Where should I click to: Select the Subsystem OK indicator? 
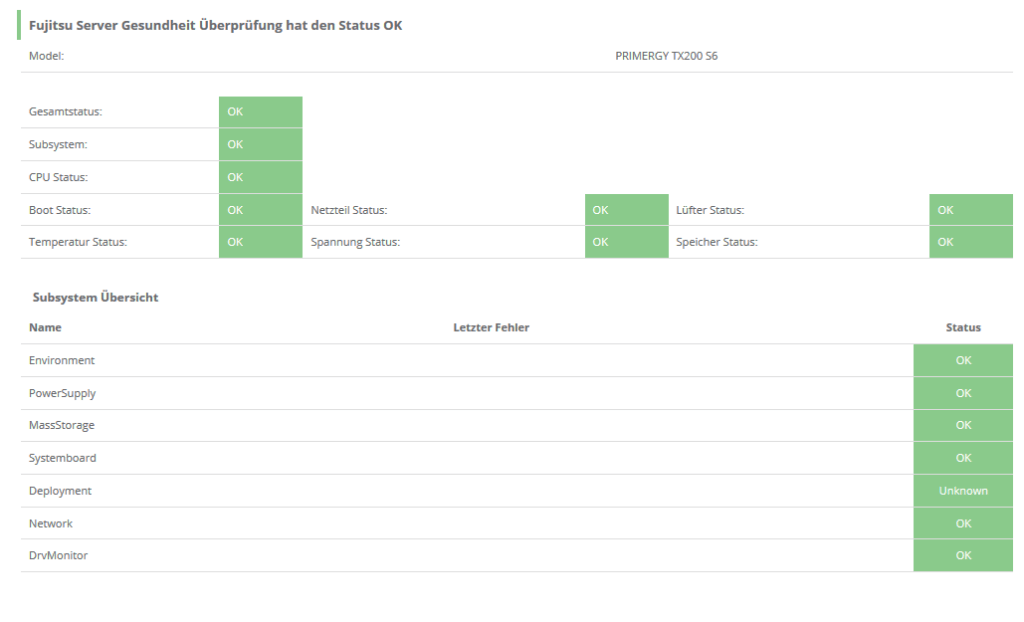point(259,144)
